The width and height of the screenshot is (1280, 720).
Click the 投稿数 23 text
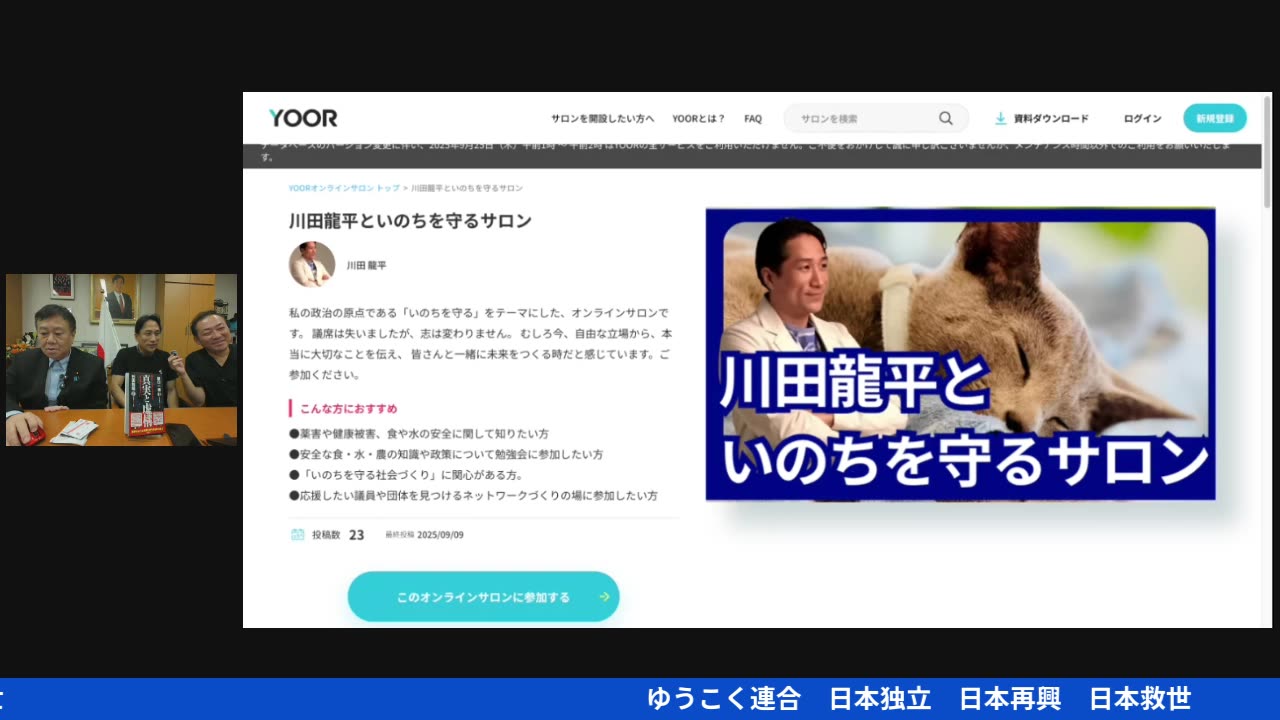pyautogui.click(x=338, y=535)
